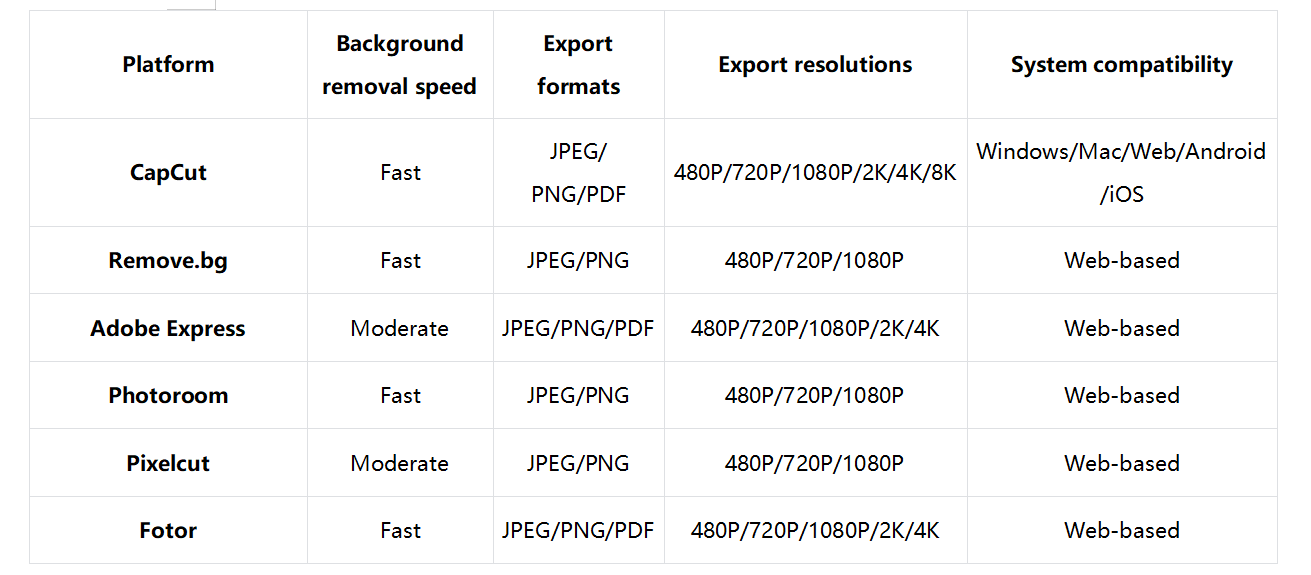Click CapCut's export resolutions up to 8K
Viewport: 1311px width, 575px height.
[815, 173]
